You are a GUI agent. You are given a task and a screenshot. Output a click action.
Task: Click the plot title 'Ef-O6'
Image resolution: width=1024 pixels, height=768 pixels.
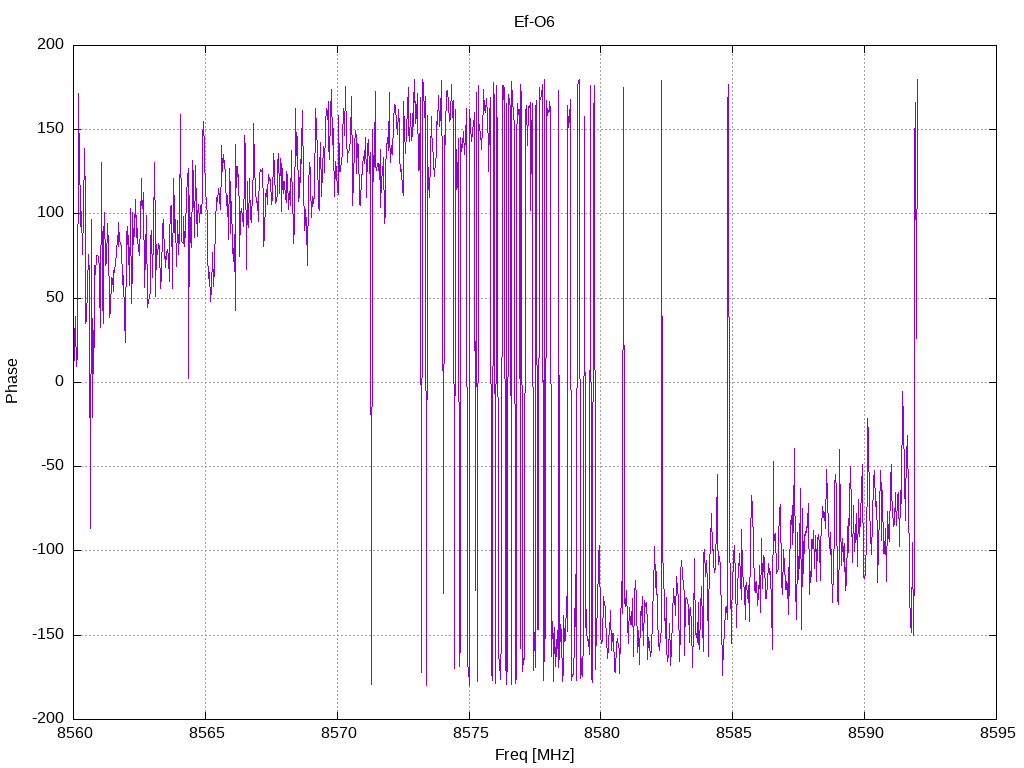point(534,22)
